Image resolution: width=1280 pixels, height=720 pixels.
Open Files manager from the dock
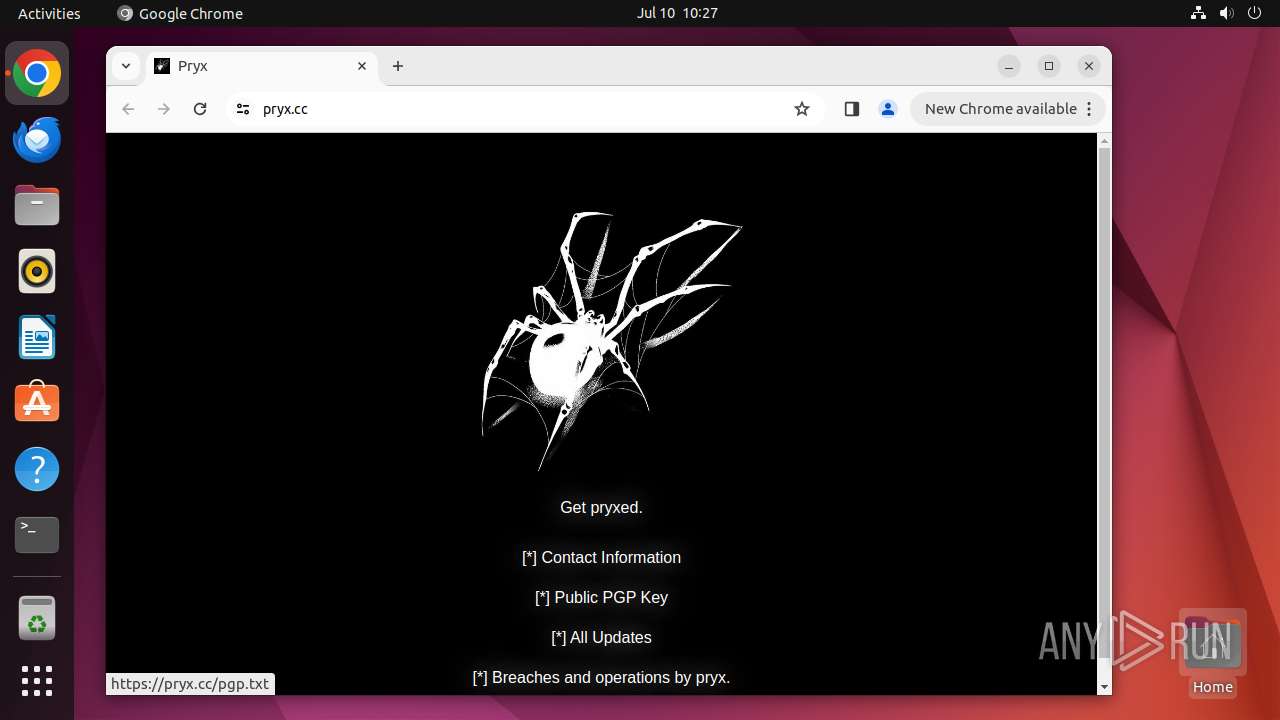37,205
